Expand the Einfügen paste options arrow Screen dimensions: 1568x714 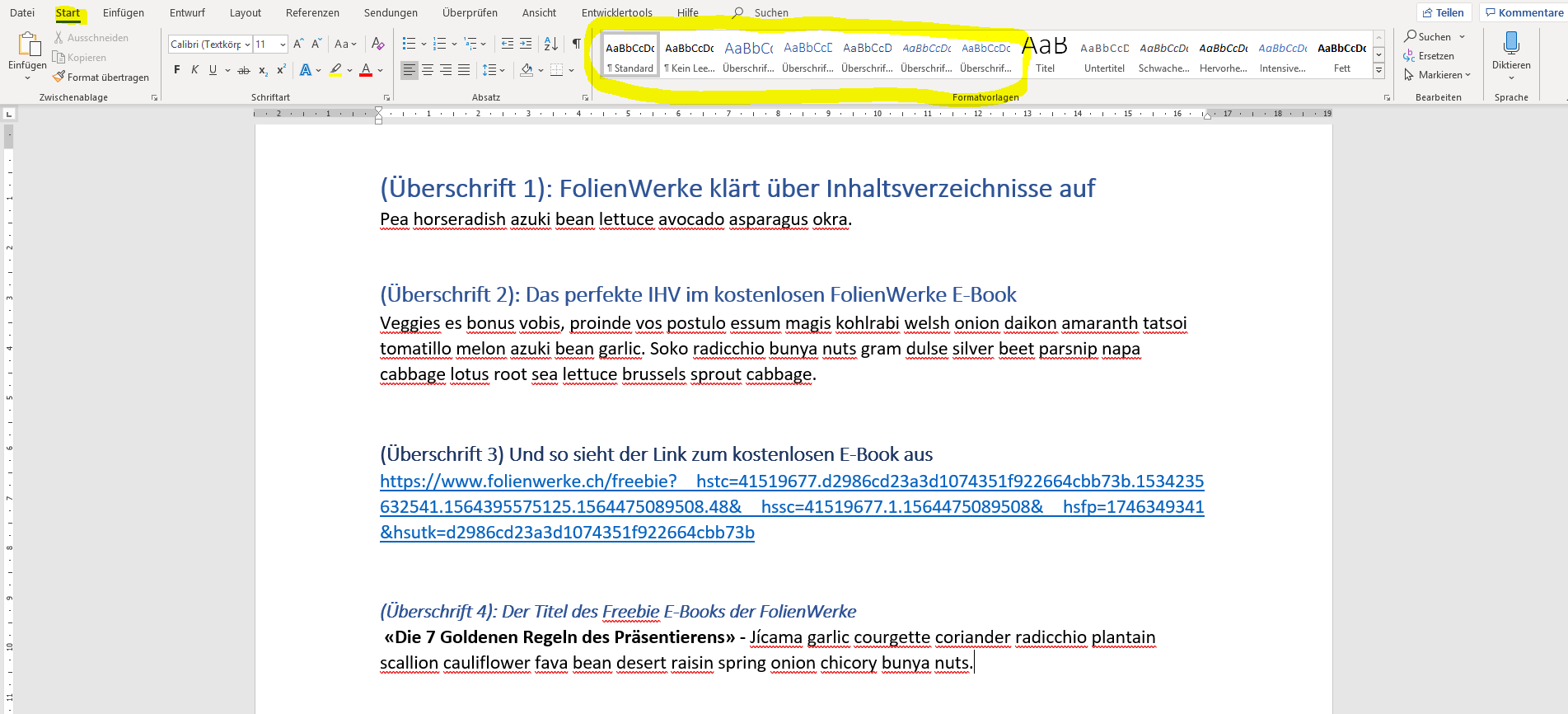click(x=27, y=78)
